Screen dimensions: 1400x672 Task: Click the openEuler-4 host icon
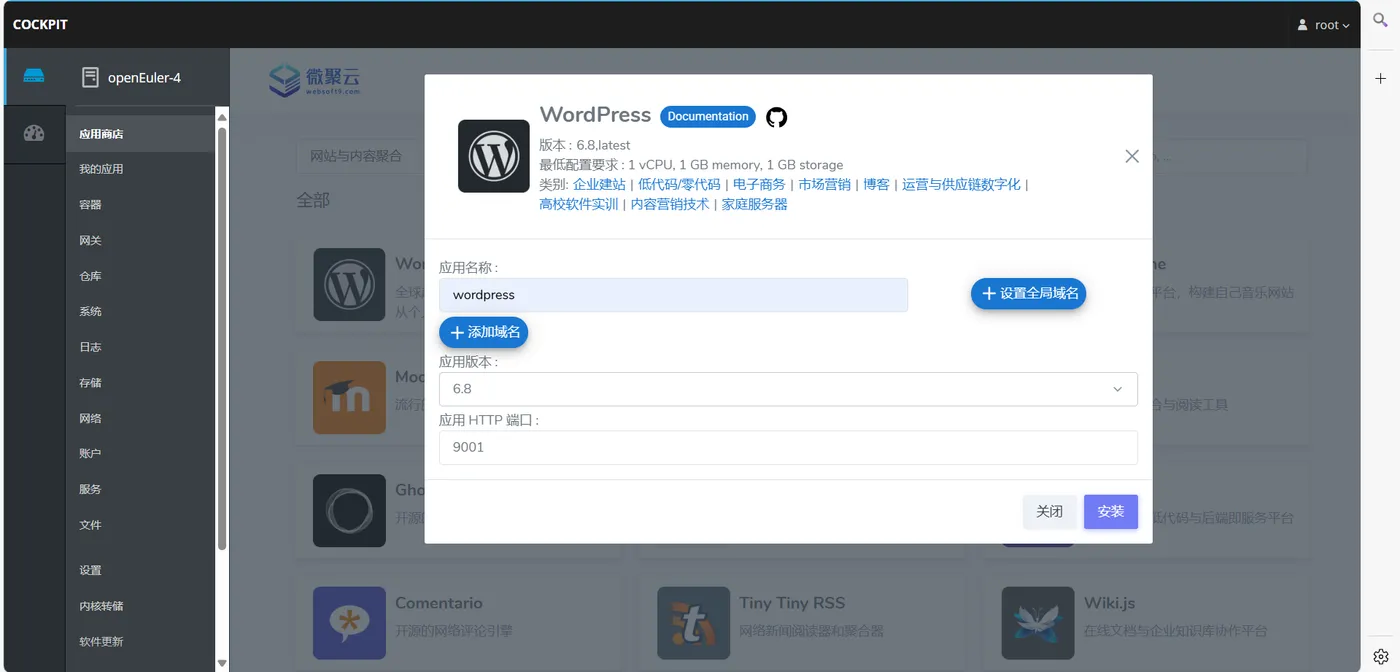(91, 77)
